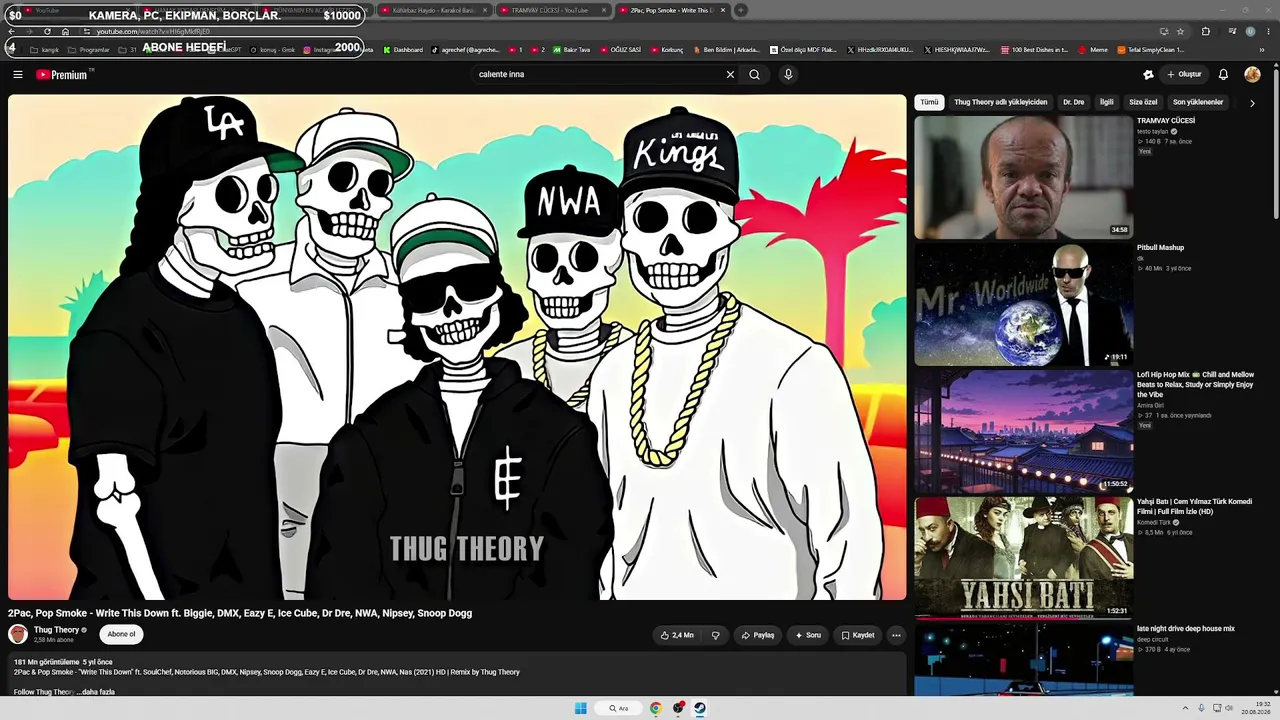
Task: Open the Dashboard bookmark
Action: pyautogui.click(x=403, y=50)
